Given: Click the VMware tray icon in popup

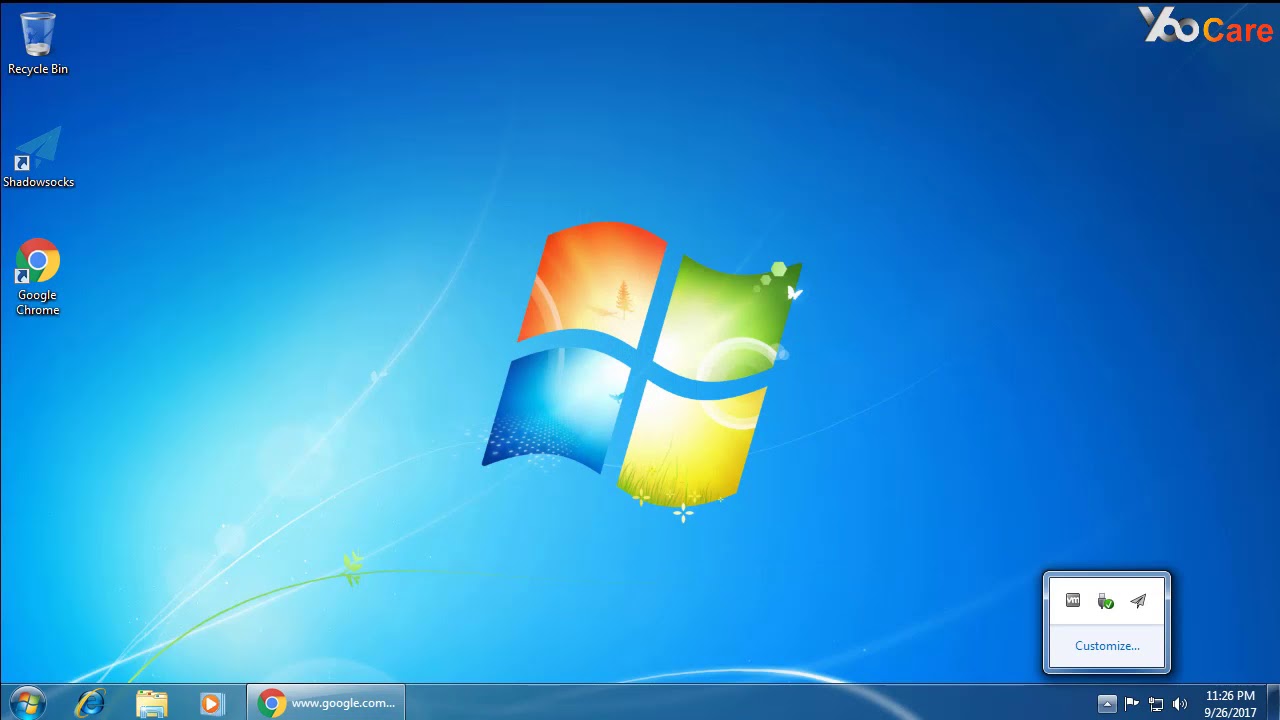Looking at the screenshot, I should coord(1073,601).
